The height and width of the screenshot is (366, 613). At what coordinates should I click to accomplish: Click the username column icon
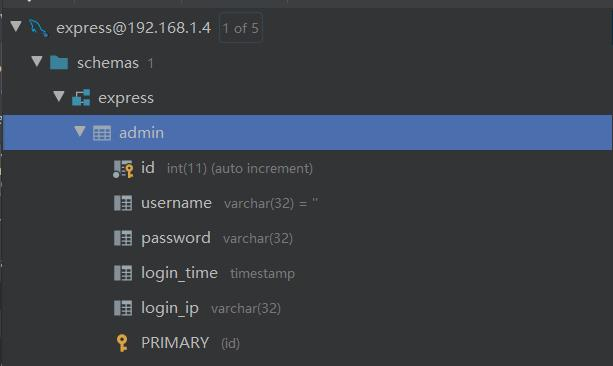[x=123, y=203]
